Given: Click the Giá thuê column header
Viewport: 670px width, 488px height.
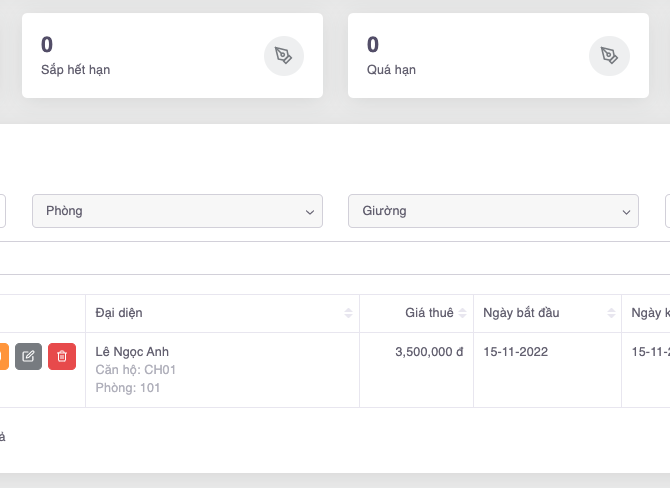Looking at the screenshot, I should click(428, 313).
